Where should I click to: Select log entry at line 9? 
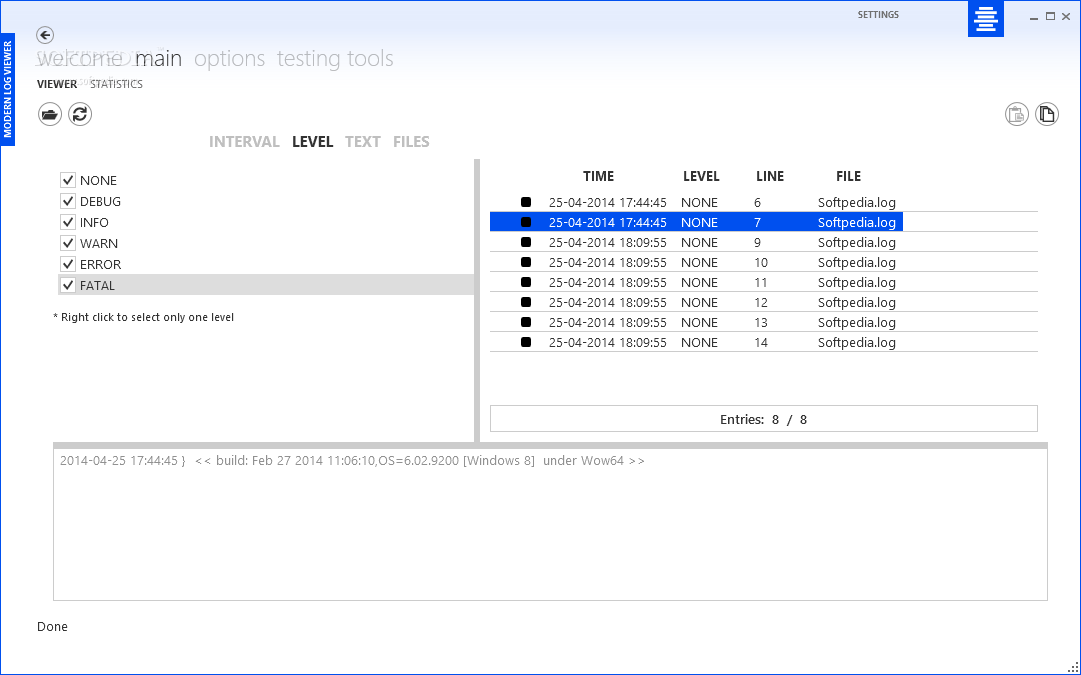(764, 242)
